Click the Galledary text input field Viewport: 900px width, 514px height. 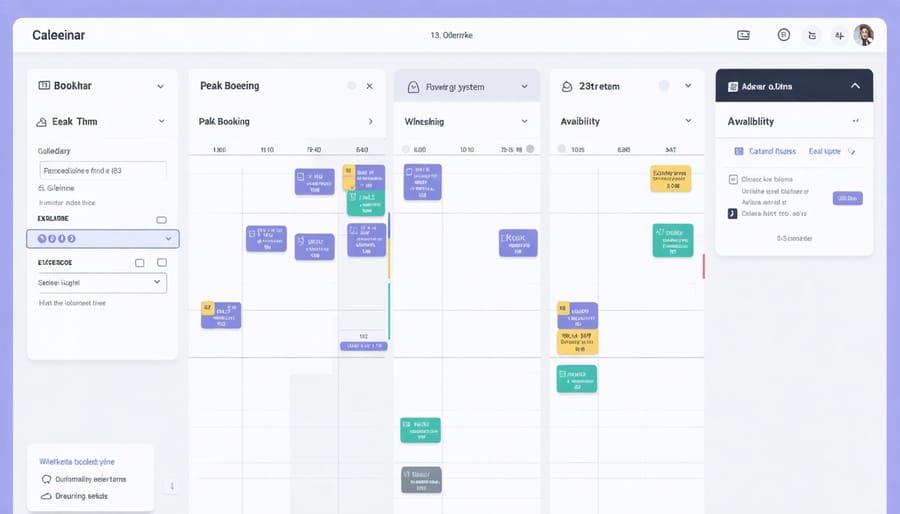pyautogui.click(x=101, y=171)
